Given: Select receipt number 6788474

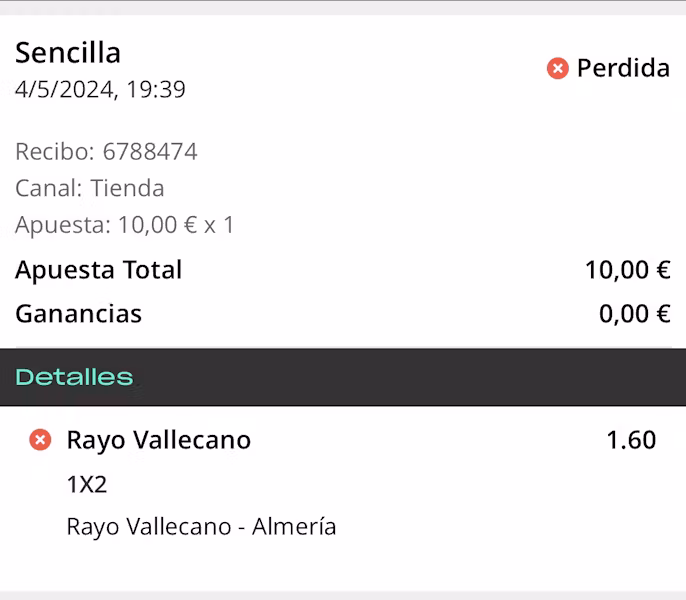Looking at the screenshot, I should click(150, 152).
